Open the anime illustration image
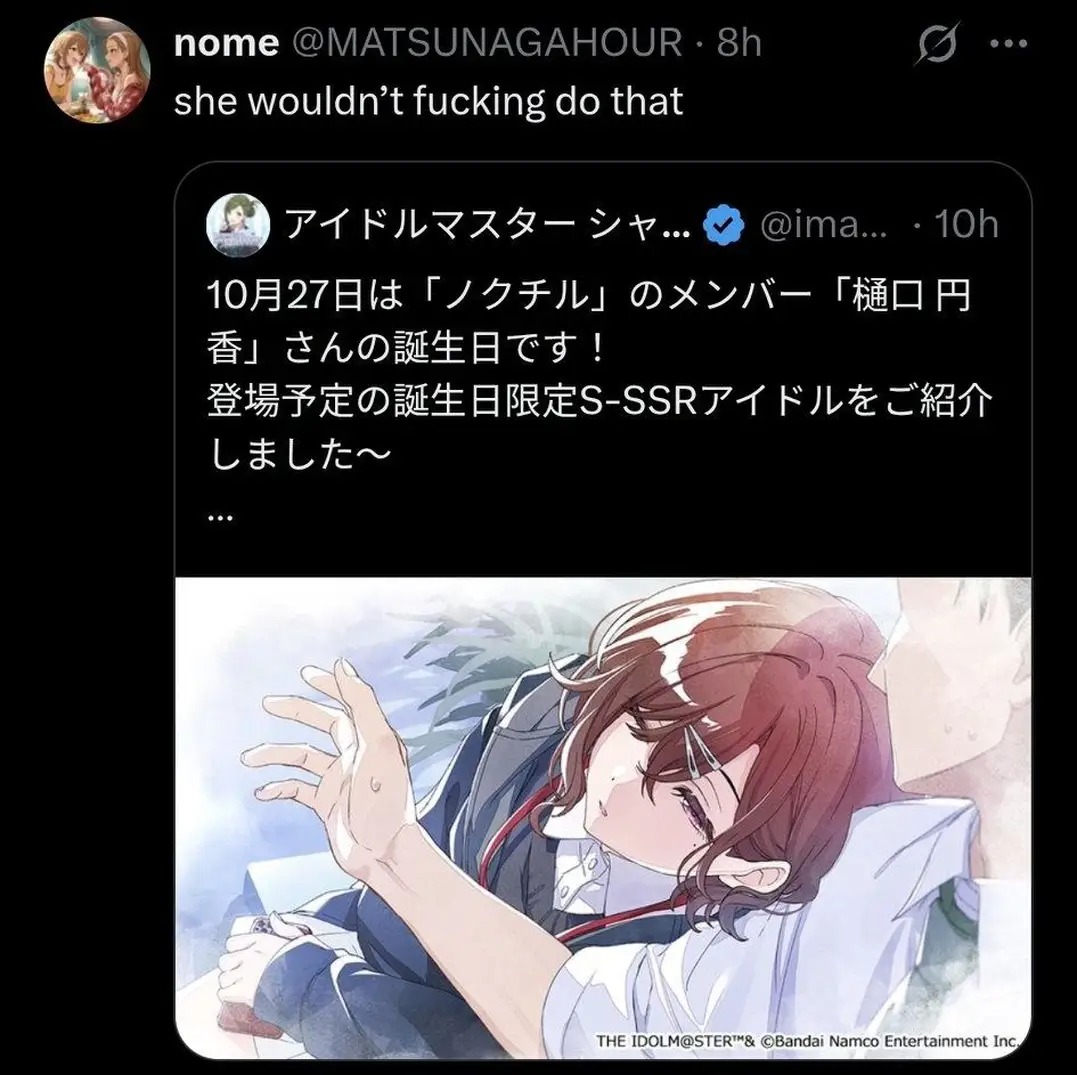Viewport: 1077px width, 1075px height. (x=603, y=817)
